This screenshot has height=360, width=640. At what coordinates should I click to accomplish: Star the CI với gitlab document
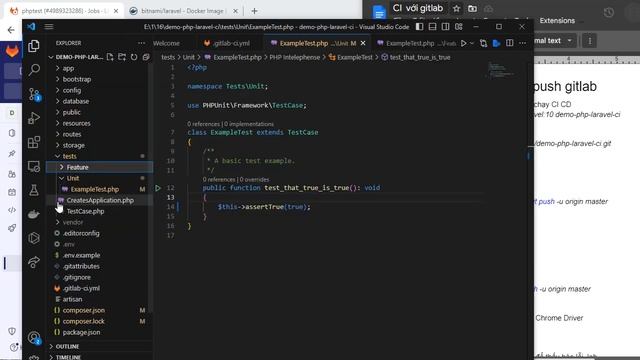point(456,8)
